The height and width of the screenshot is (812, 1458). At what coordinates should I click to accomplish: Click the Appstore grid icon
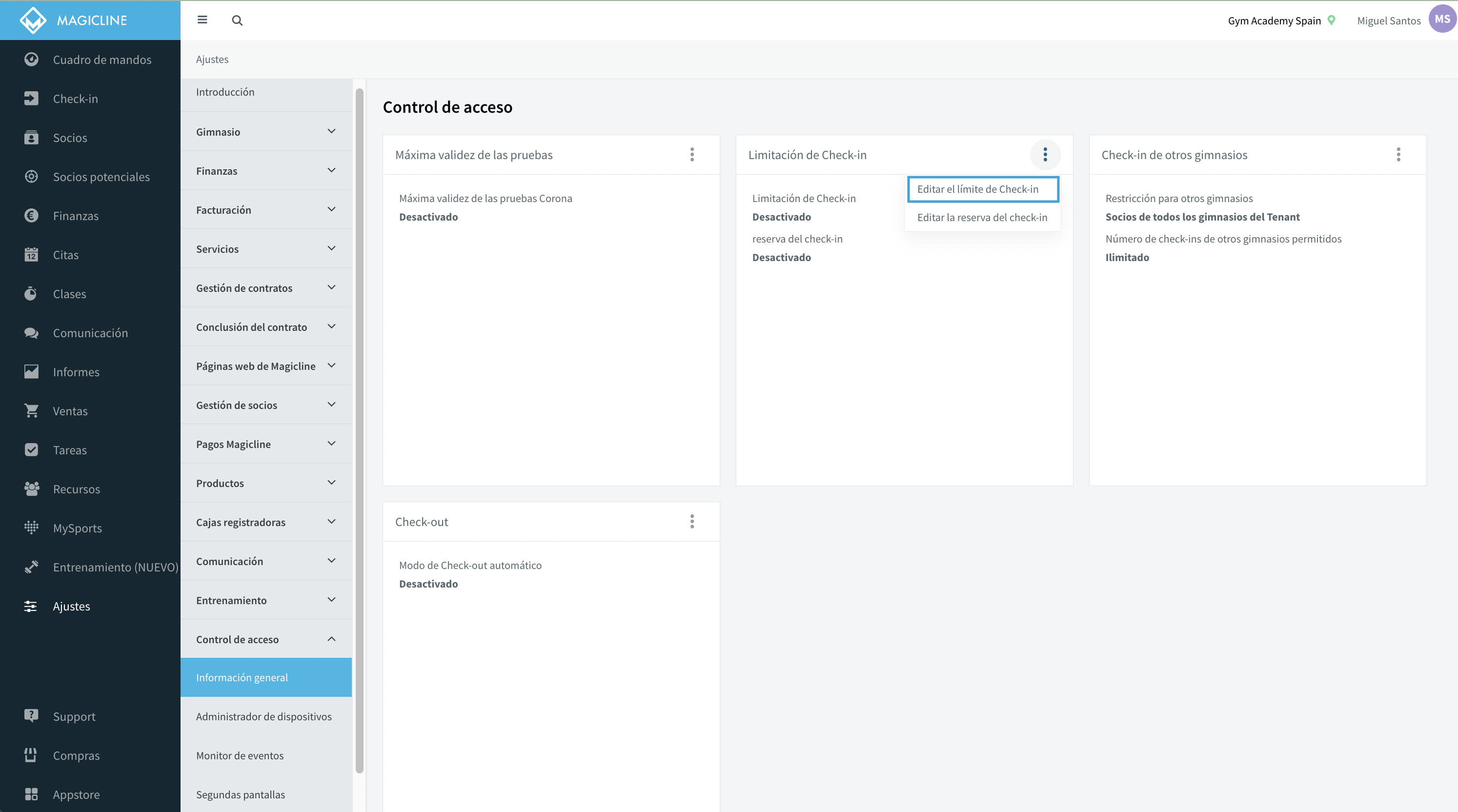click(x=31, y=794)
